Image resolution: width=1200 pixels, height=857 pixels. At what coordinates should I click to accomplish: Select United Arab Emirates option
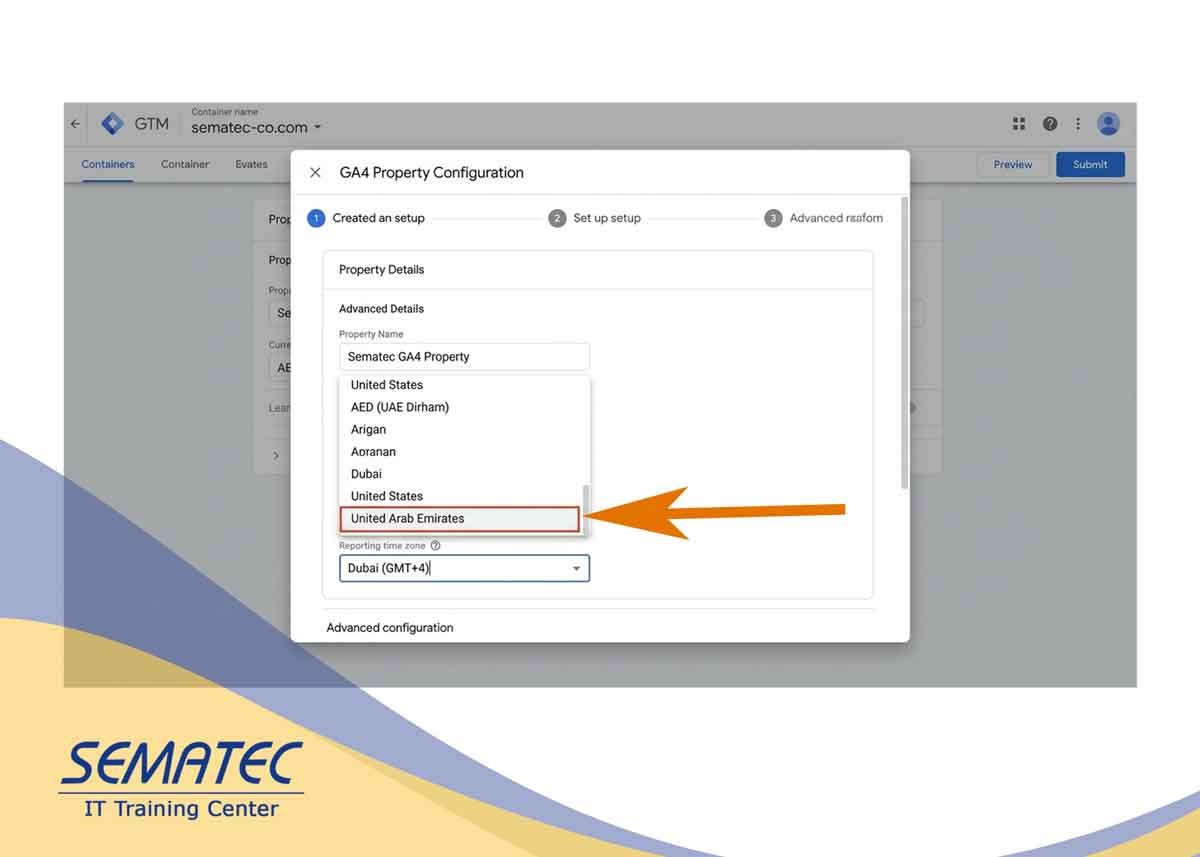[x=460, y=519]
